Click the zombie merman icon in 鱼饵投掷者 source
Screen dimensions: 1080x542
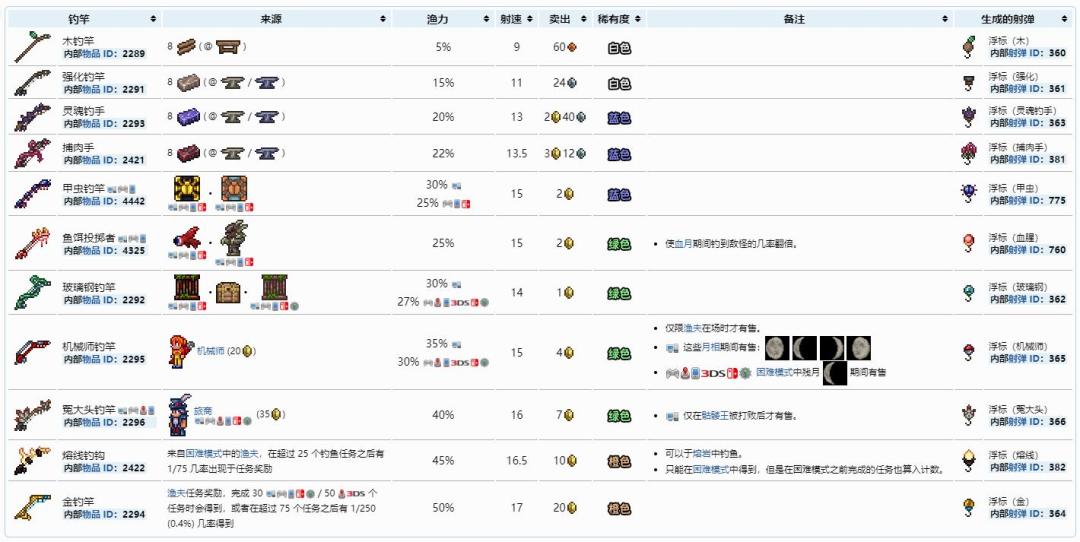[233, 239]
